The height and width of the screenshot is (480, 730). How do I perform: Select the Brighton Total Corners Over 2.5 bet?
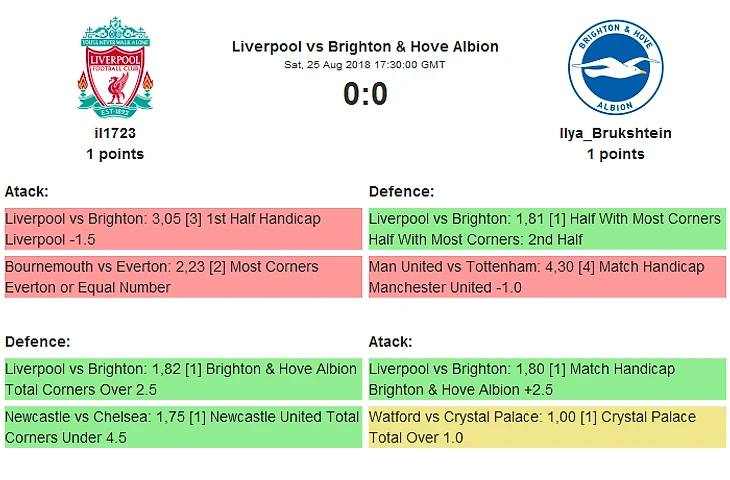[x=183, y=379]
